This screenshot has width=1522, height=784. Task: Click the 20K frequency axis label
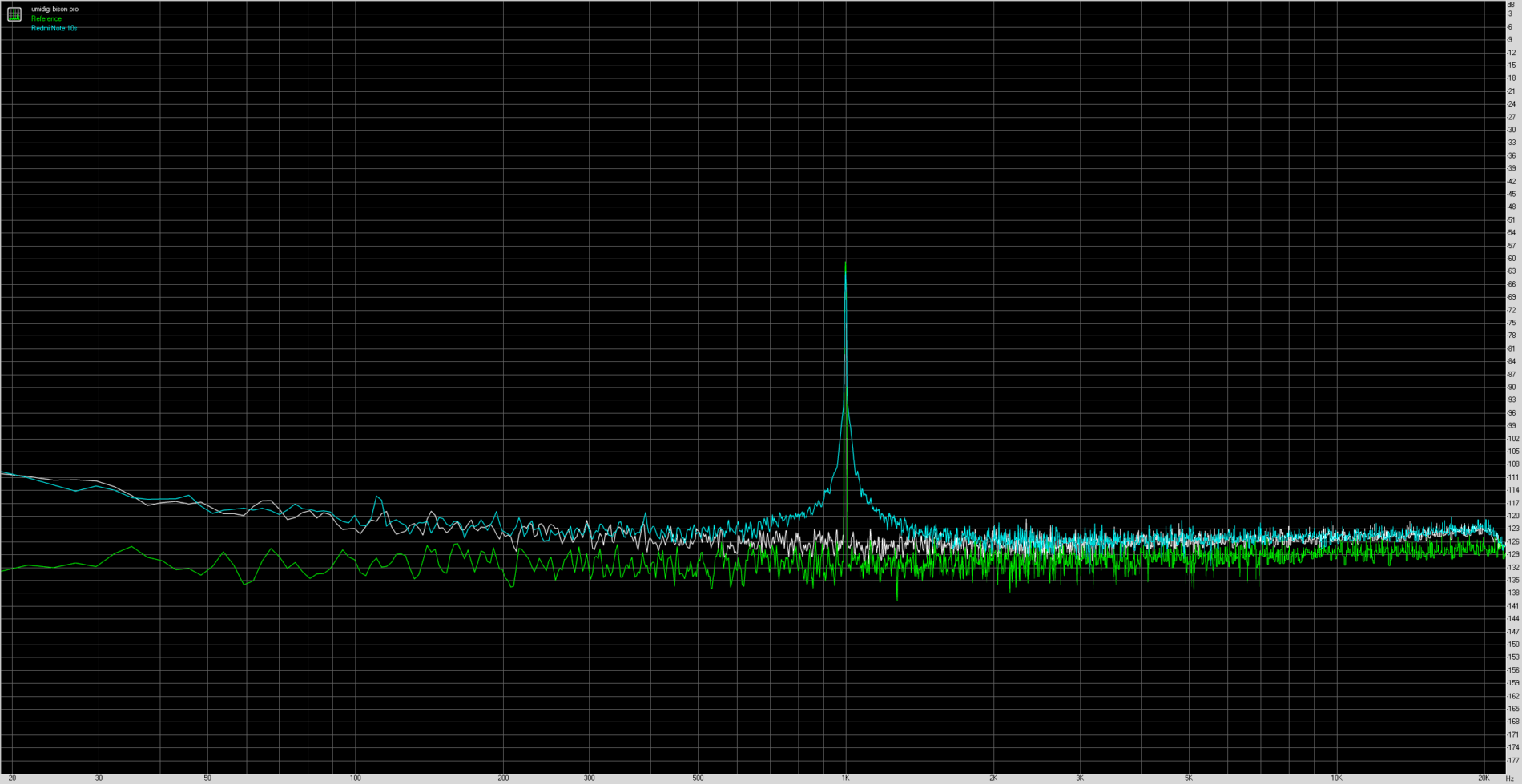click(x=1484, y=778)
